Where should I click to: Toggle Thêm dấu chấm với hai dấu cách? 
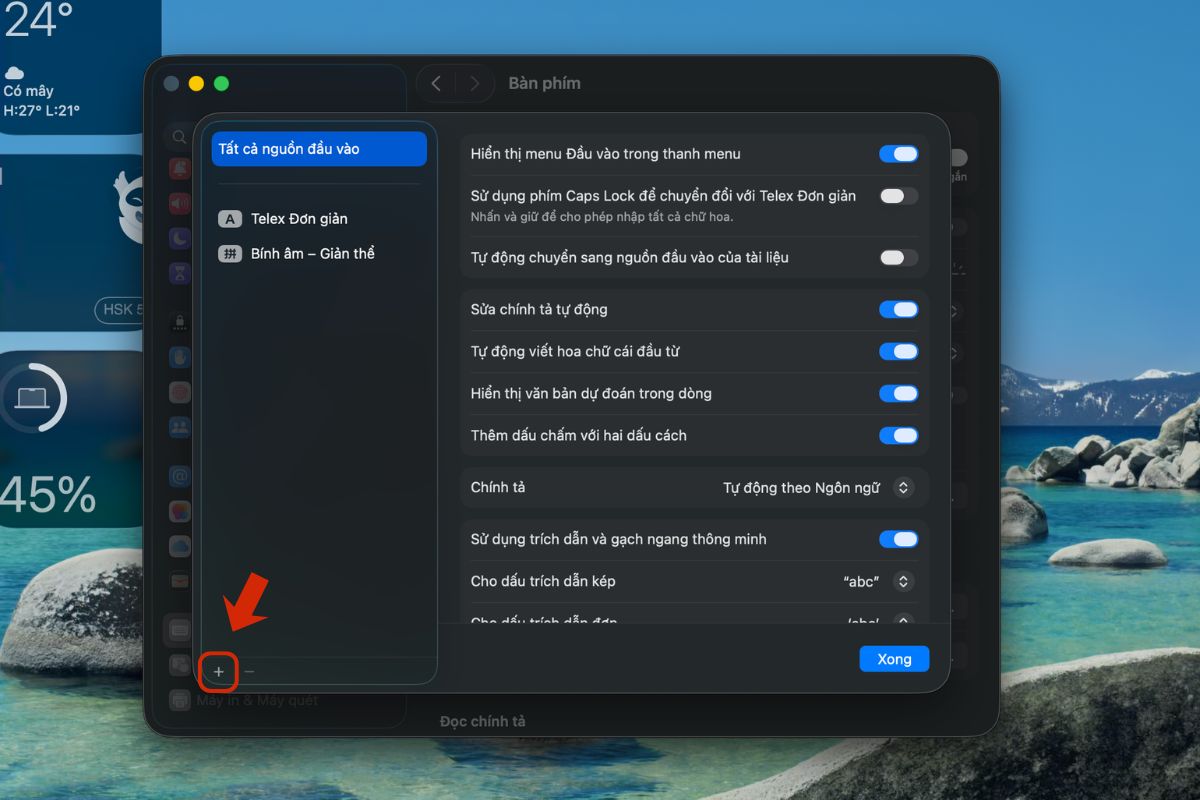(898, 436)
